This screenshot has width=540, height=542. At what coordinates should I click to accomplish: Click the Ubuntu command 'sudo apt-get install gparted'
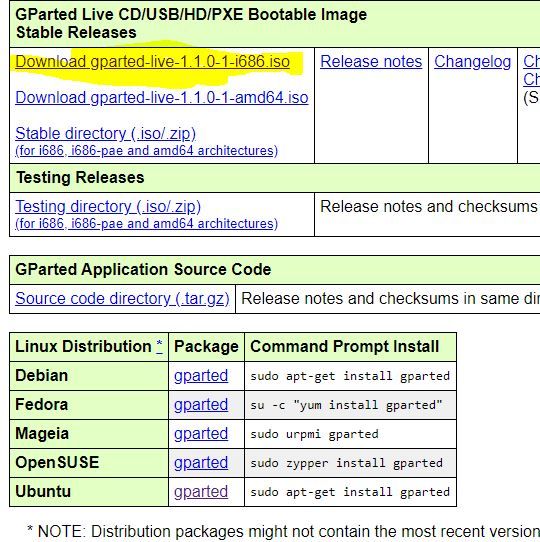point(350,492)
